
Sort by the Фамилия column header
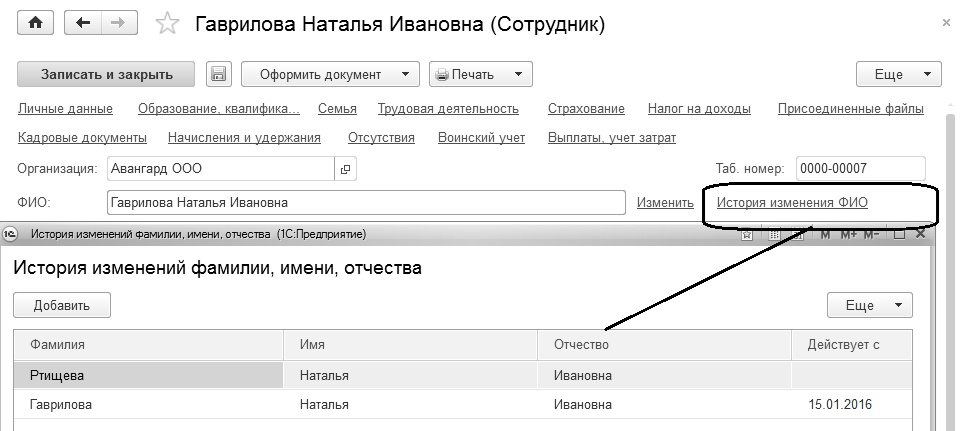[x=148, y=345]
